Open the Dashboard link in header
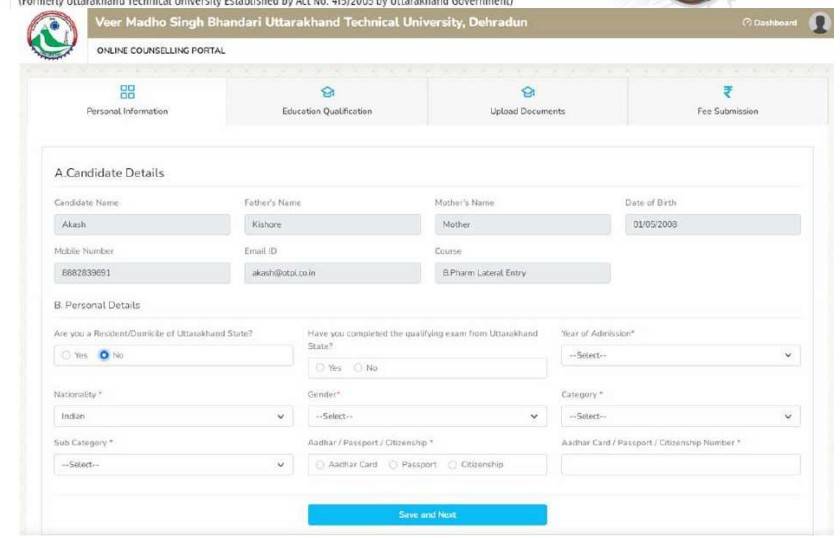 click(770, 23)
